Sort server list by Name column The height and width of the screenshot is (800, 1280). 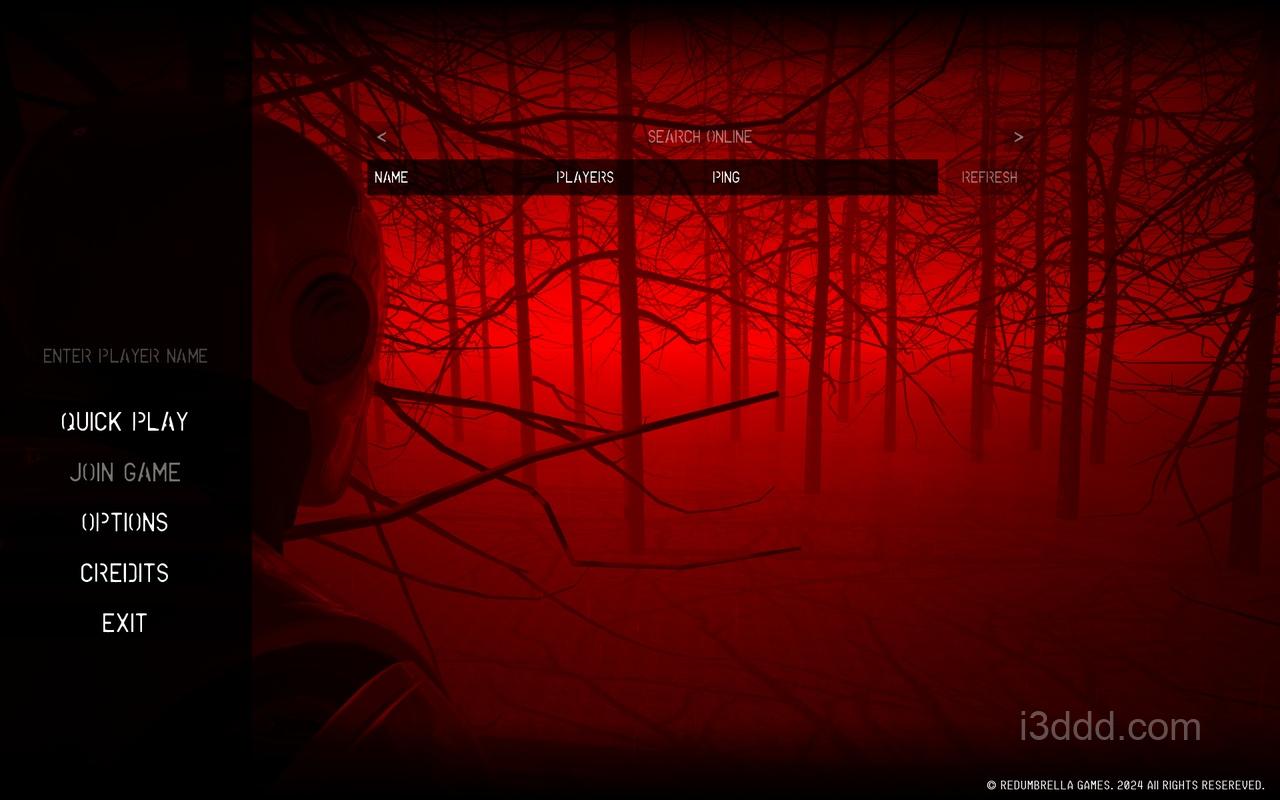tap(391, 177)
